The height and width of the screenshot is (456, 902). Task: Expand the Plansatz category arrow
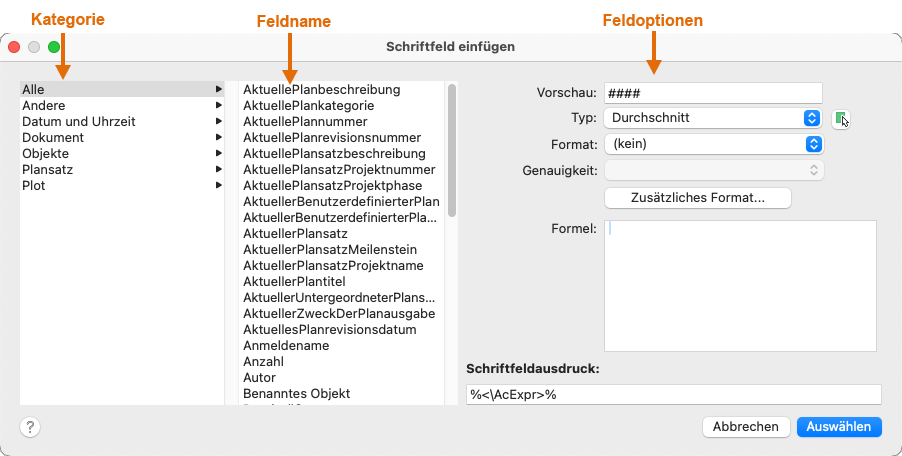click(219, 170)
